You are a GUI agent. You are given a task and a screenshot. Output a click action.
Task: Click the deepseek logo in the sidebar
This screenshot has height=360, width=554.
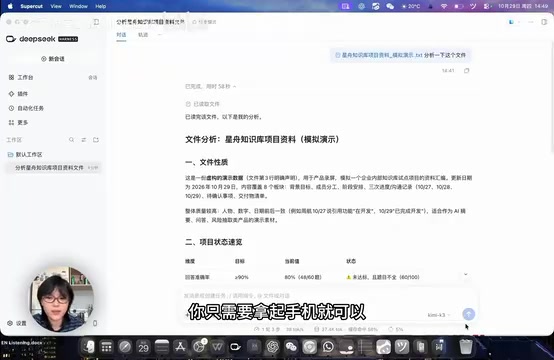(x=42, y=39)
